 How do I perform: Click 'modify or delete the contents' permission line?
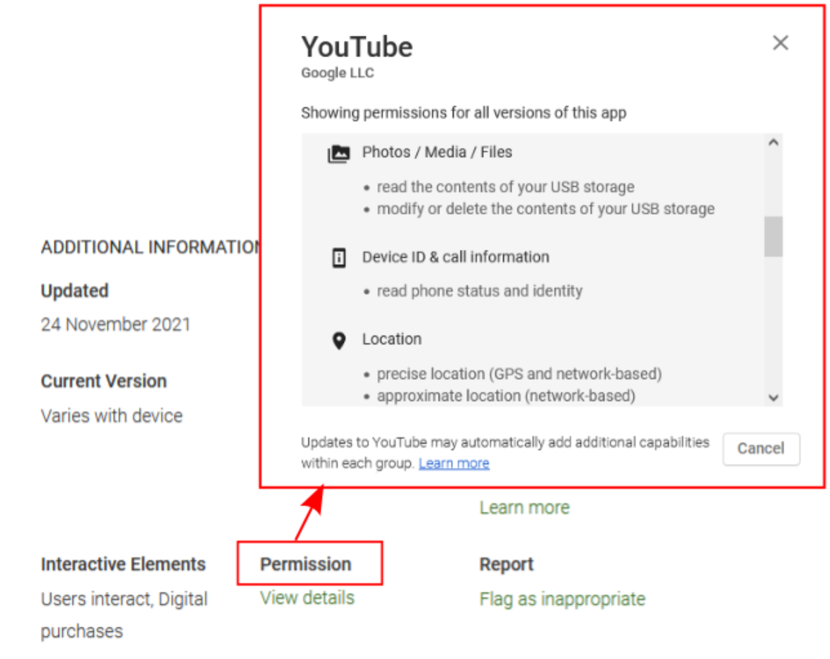click(546, 209)
